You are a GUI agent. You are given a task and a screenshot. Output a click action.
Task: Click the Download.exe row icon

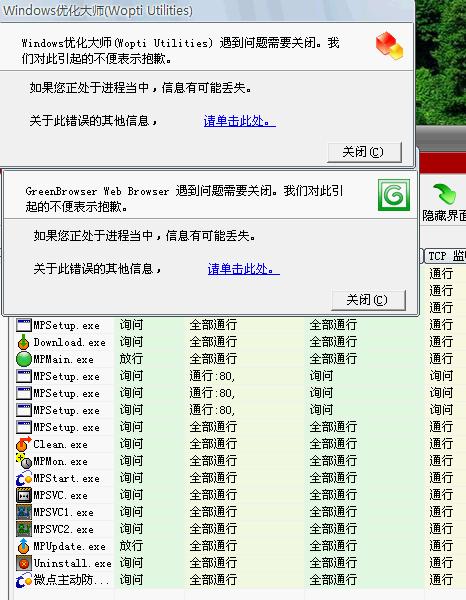coord(23,342)
